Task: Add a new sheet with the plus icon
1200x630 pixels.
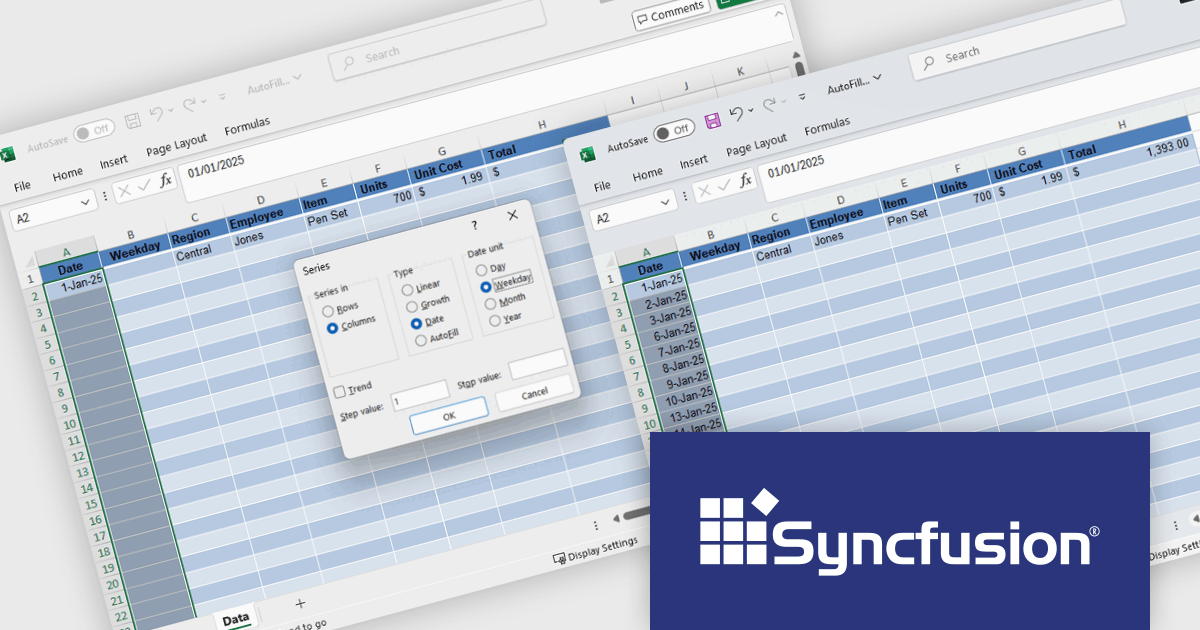Action: click(x=299, y=603)
